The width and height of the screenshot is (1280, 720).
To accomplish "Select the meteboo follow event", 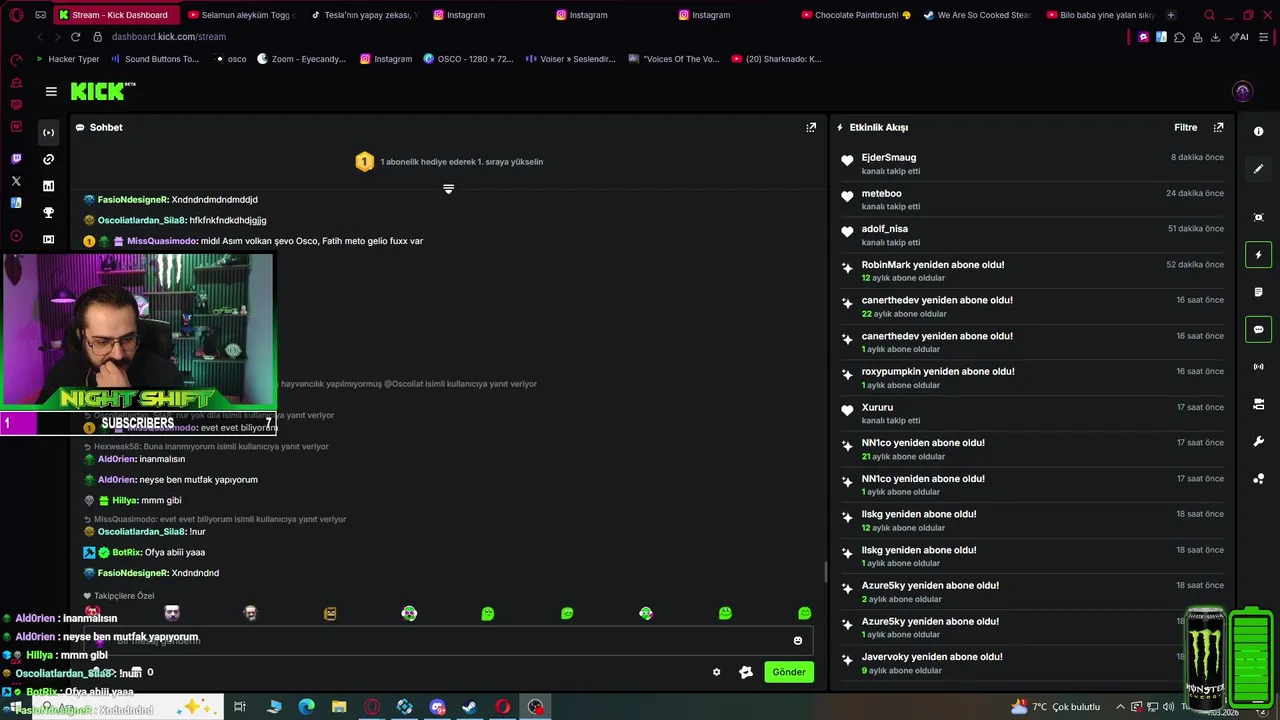I will coord(1032,199).
